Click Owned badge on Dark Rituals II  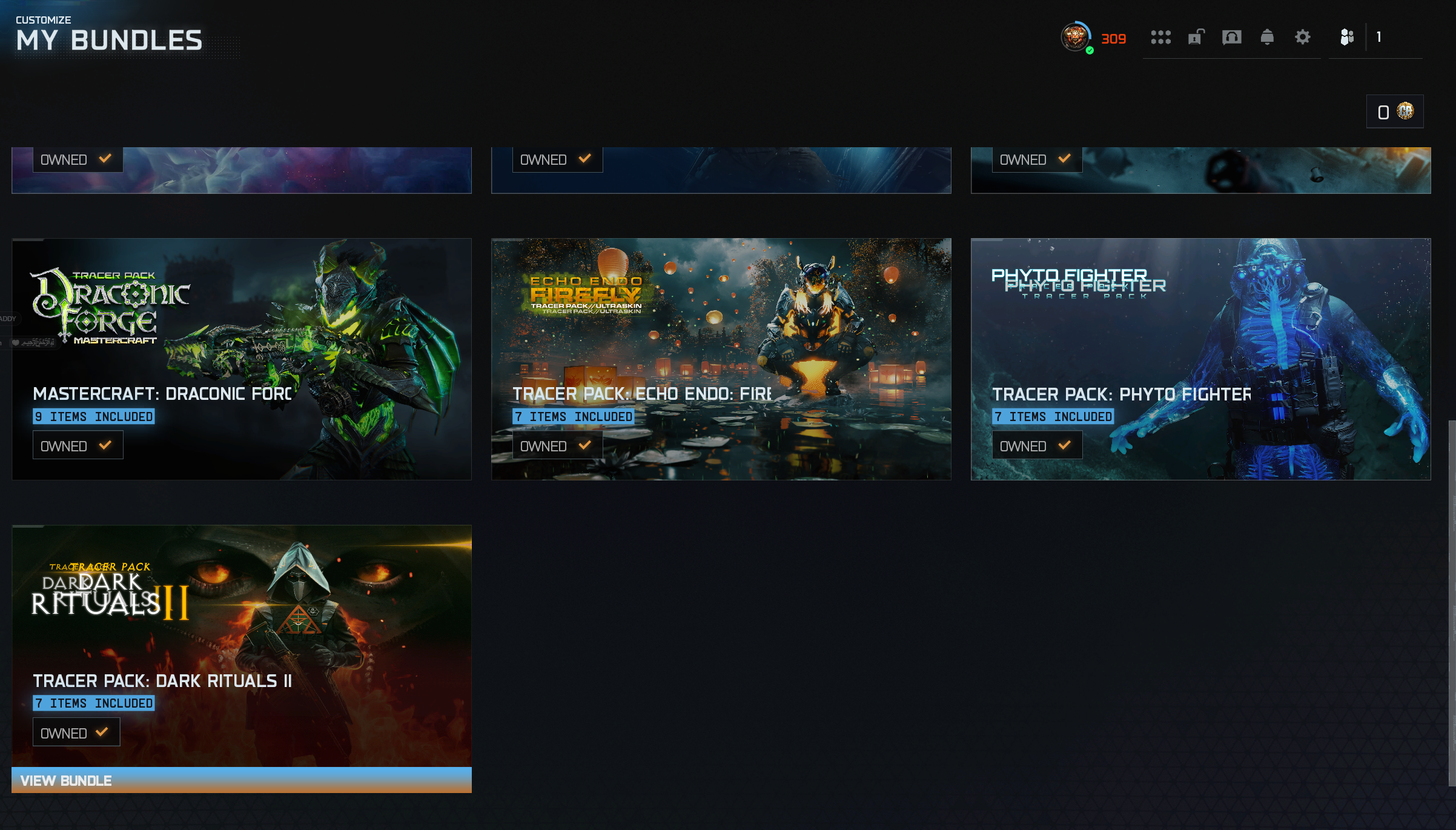(76, 732)
